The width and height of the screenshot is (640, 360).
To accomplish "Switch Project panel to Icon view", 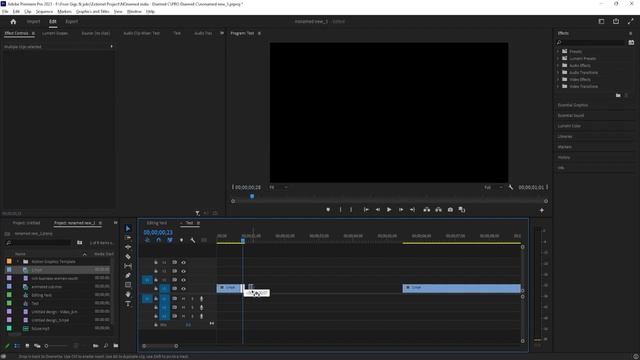I will coord(27,346).
